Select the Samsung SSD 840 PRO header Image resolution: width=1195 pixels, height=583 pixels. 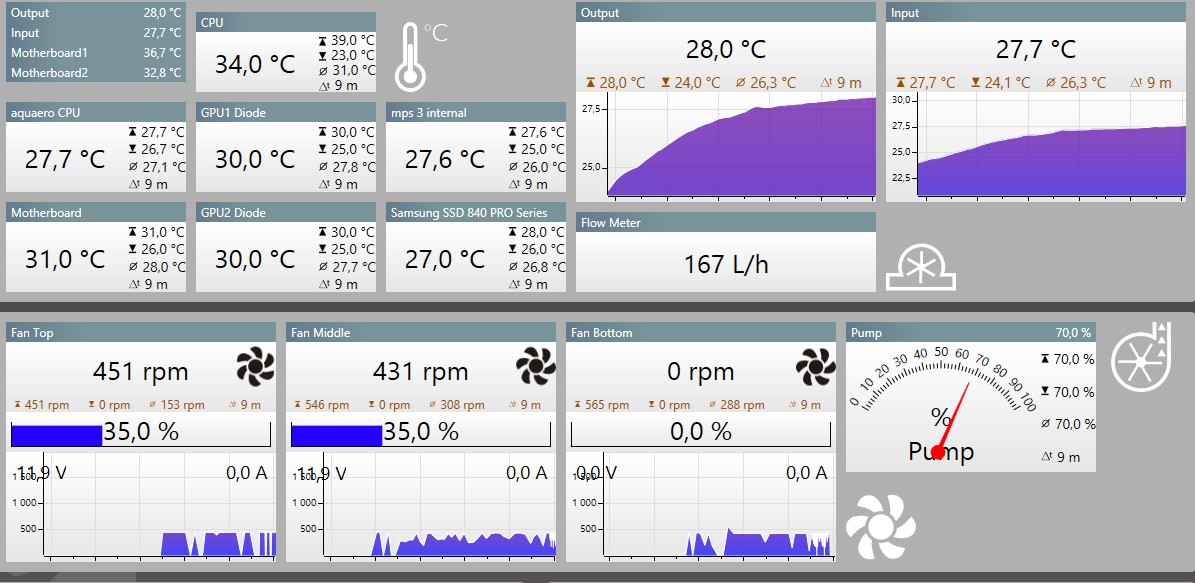pyautogui.click(x=476, y=212)
